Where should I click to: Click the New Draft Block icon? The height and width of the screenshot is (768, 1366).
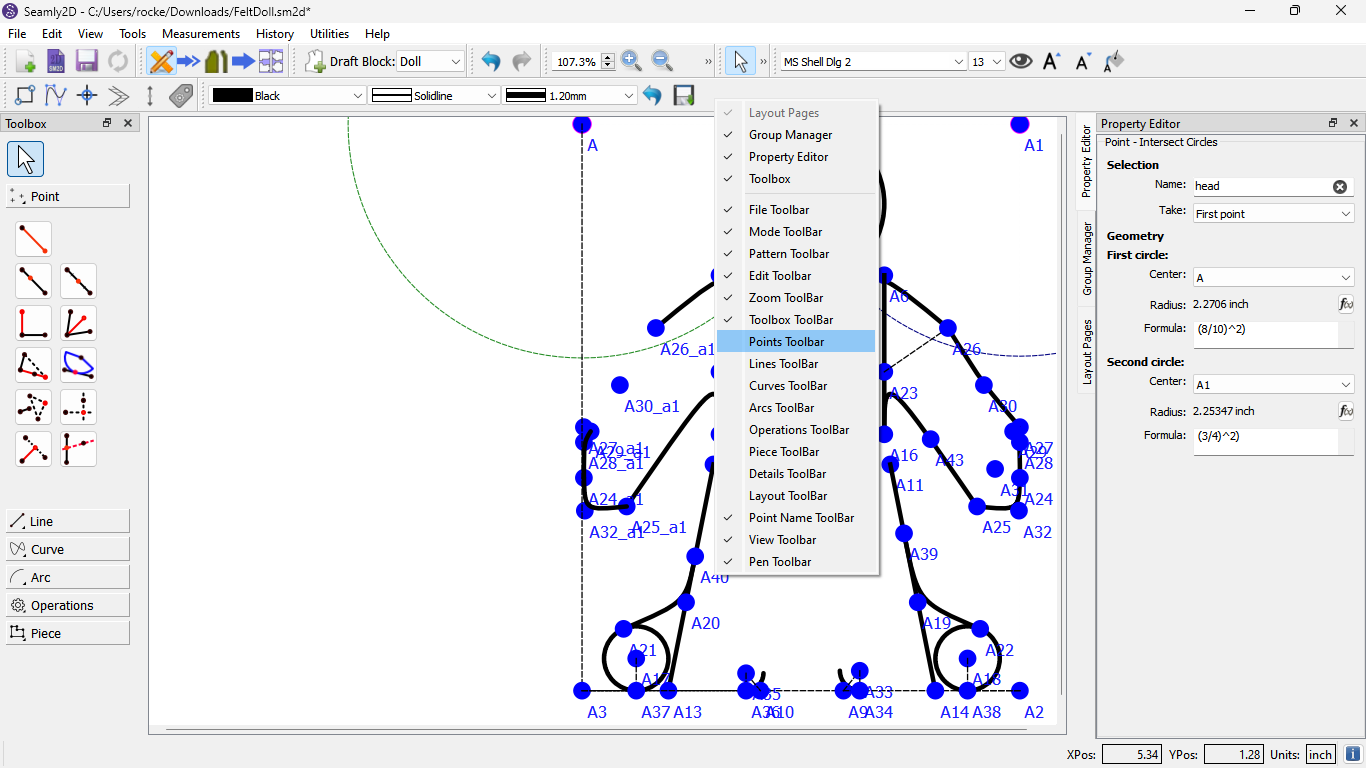tap(316, 61)
